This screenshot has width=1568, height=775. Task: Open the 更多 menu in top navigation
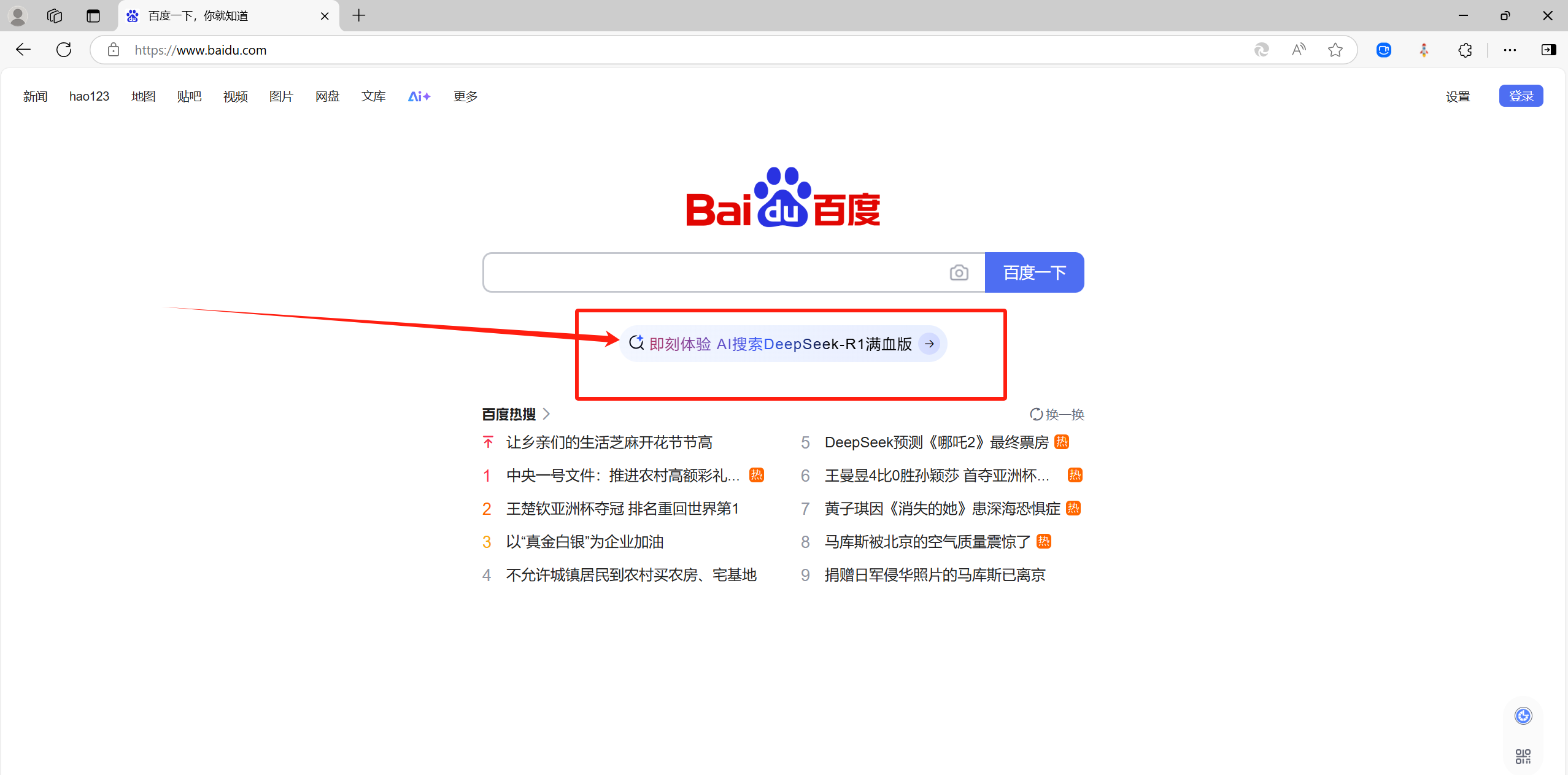pos(465,96)
